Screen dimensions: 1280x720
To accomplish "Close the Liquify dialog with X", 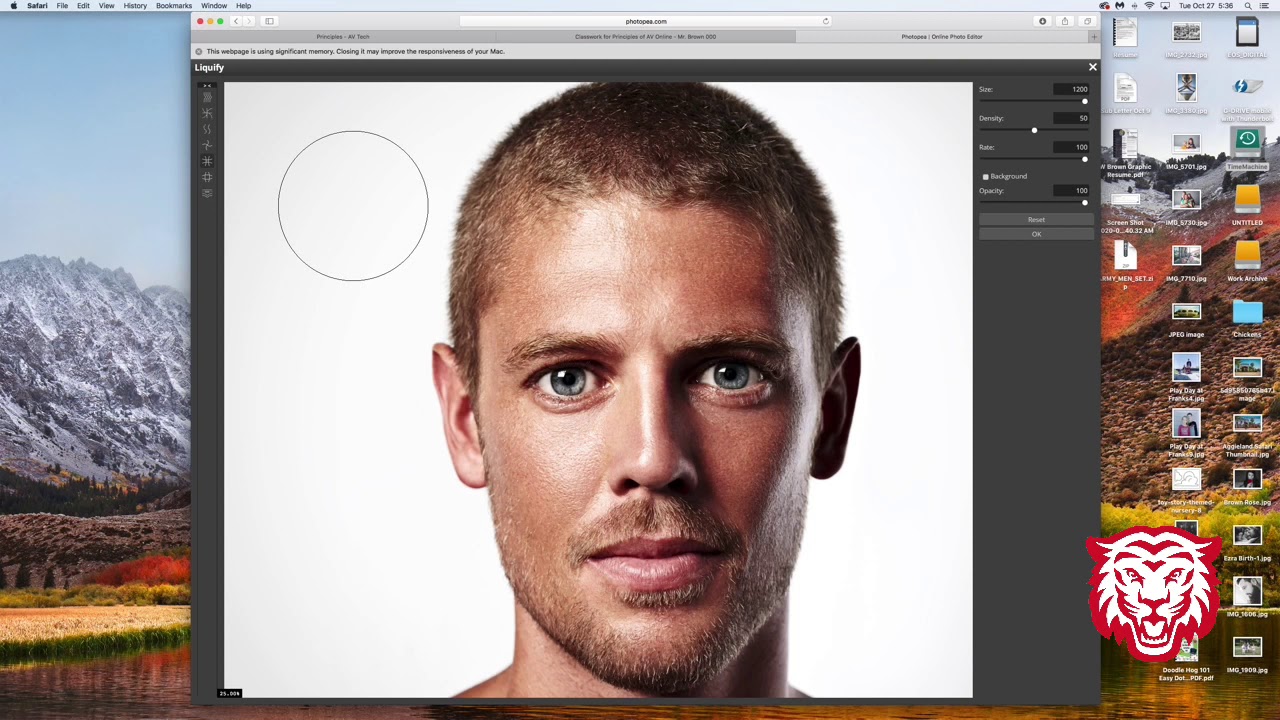I will pyautogui.click(x=1092, y=67).
